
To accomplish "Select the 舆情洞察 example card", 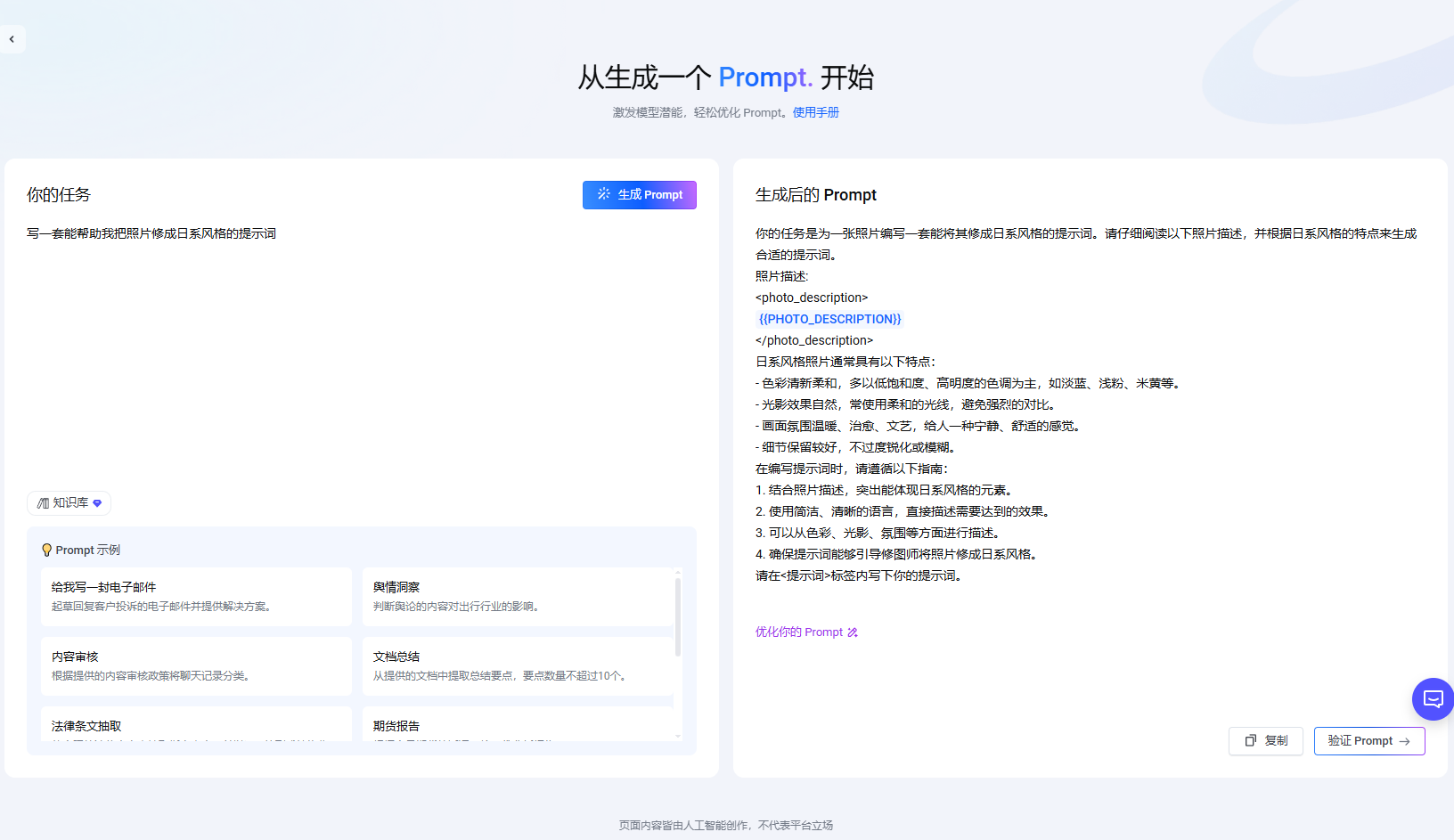I will (x=517, y=597).
